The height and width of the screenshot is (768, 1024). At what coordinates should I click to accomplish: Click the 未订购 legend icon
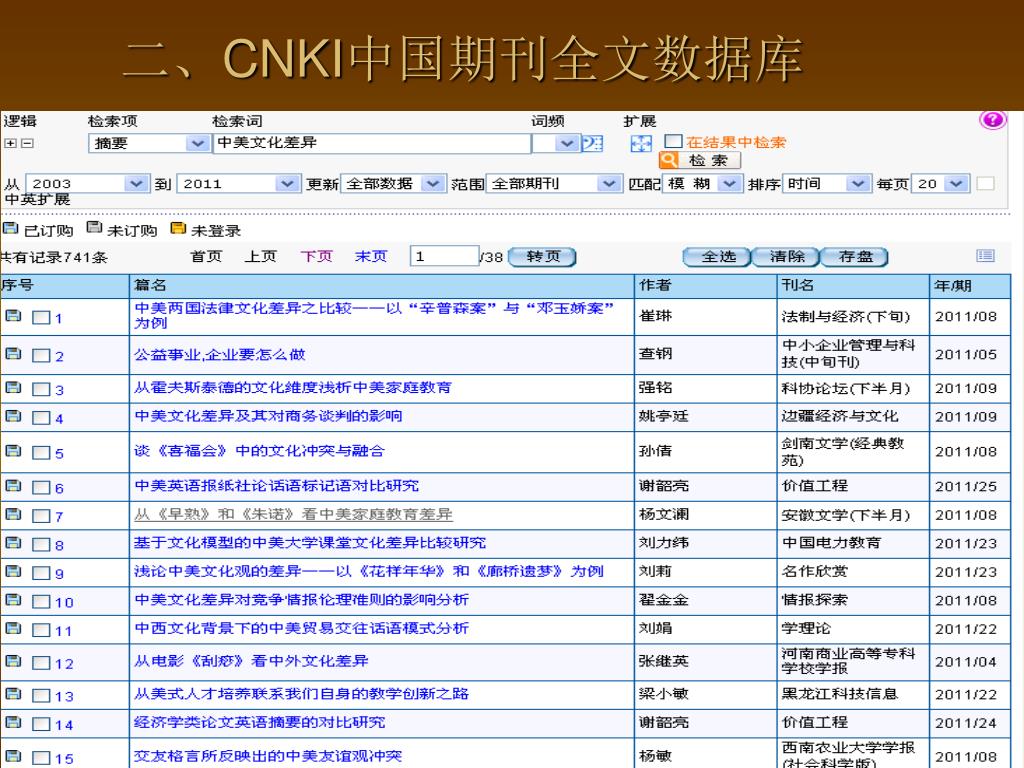tap(94, 227)
